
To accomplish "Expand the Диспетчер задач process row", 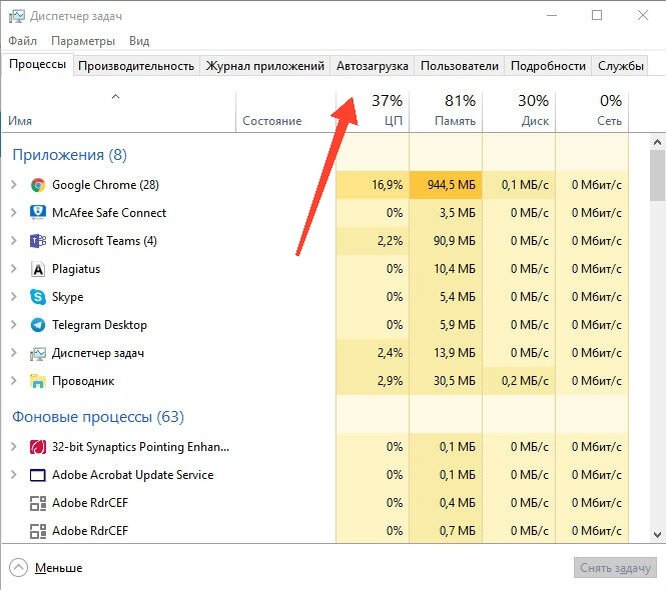I will (14, 353).
